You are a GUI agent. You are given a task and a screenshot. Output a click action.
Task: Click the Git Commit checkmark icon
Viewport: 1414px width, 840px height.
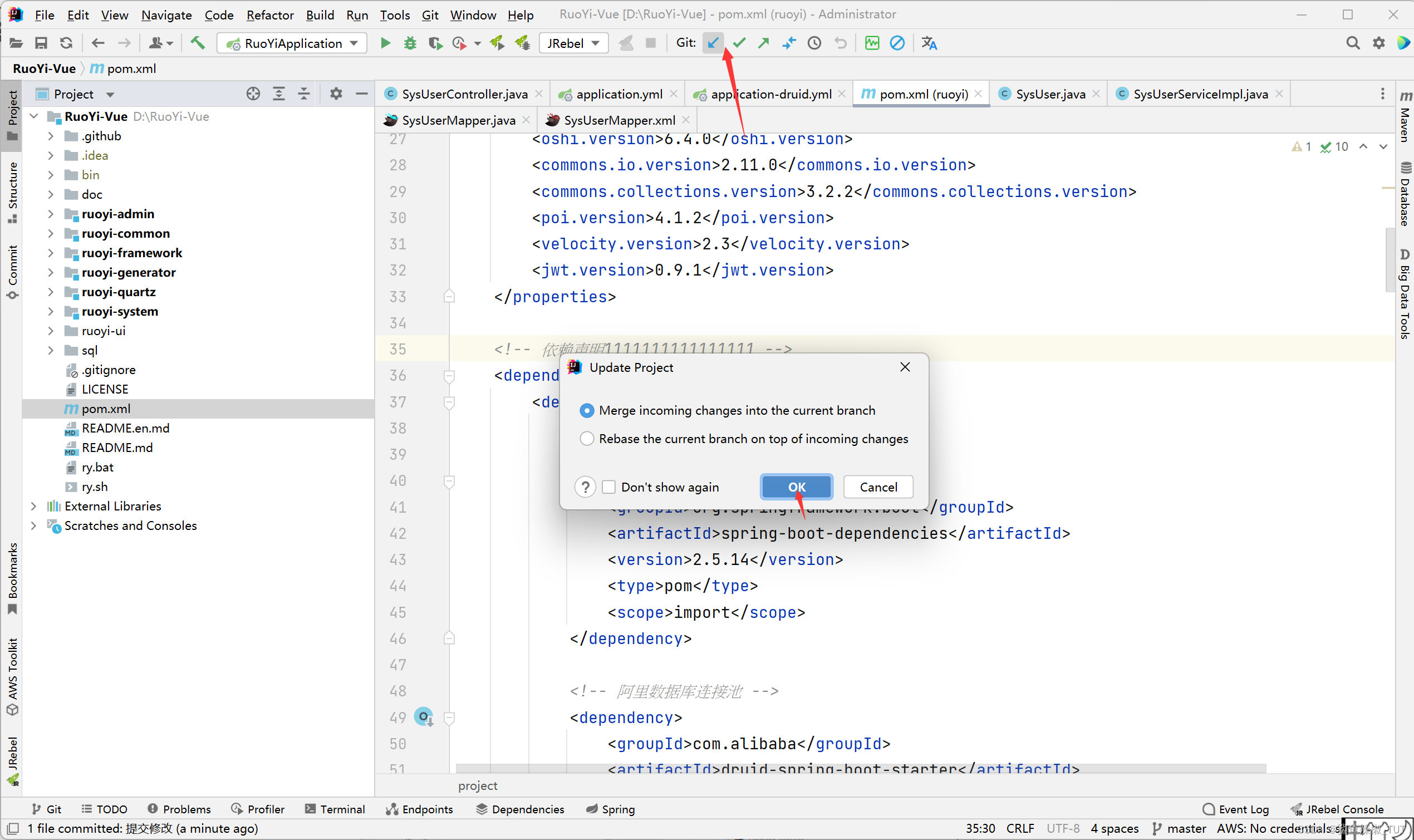click(739, 43)
